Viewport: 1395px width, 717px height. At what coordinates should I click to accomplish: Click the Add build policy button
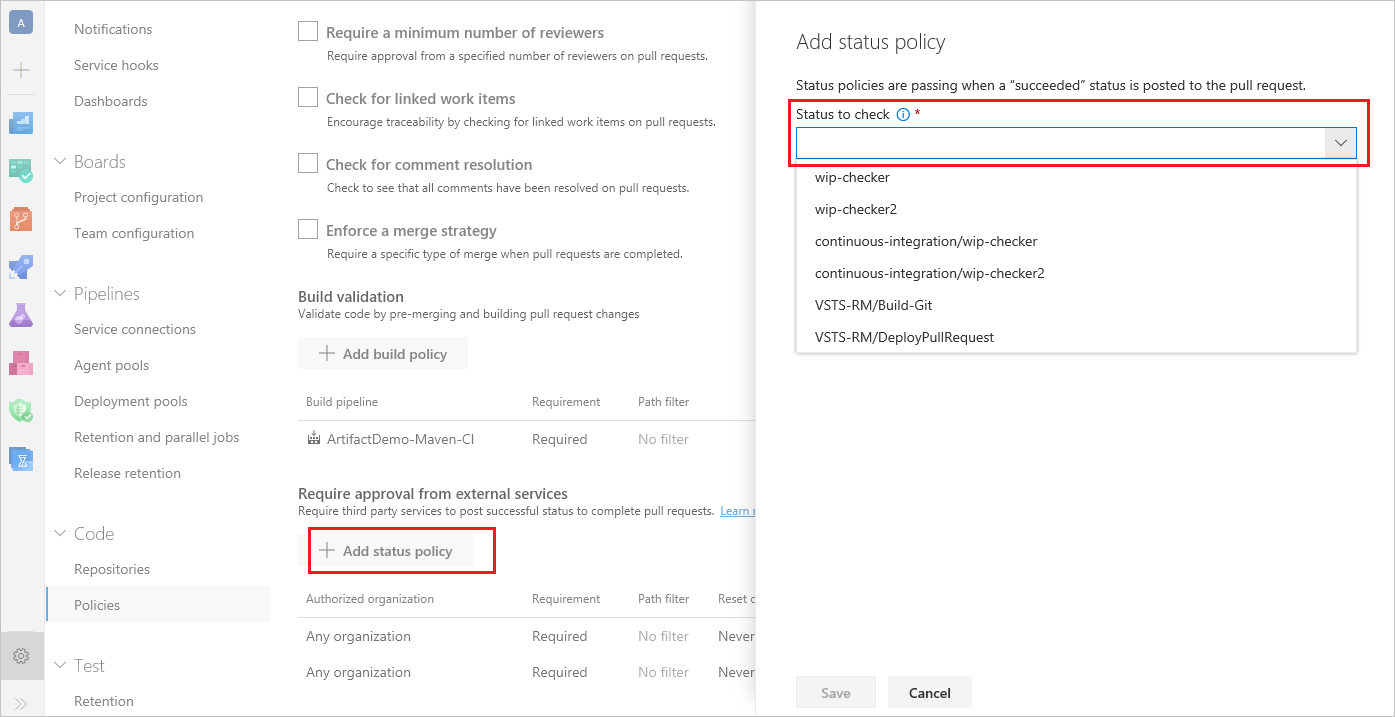pos(383,352)
